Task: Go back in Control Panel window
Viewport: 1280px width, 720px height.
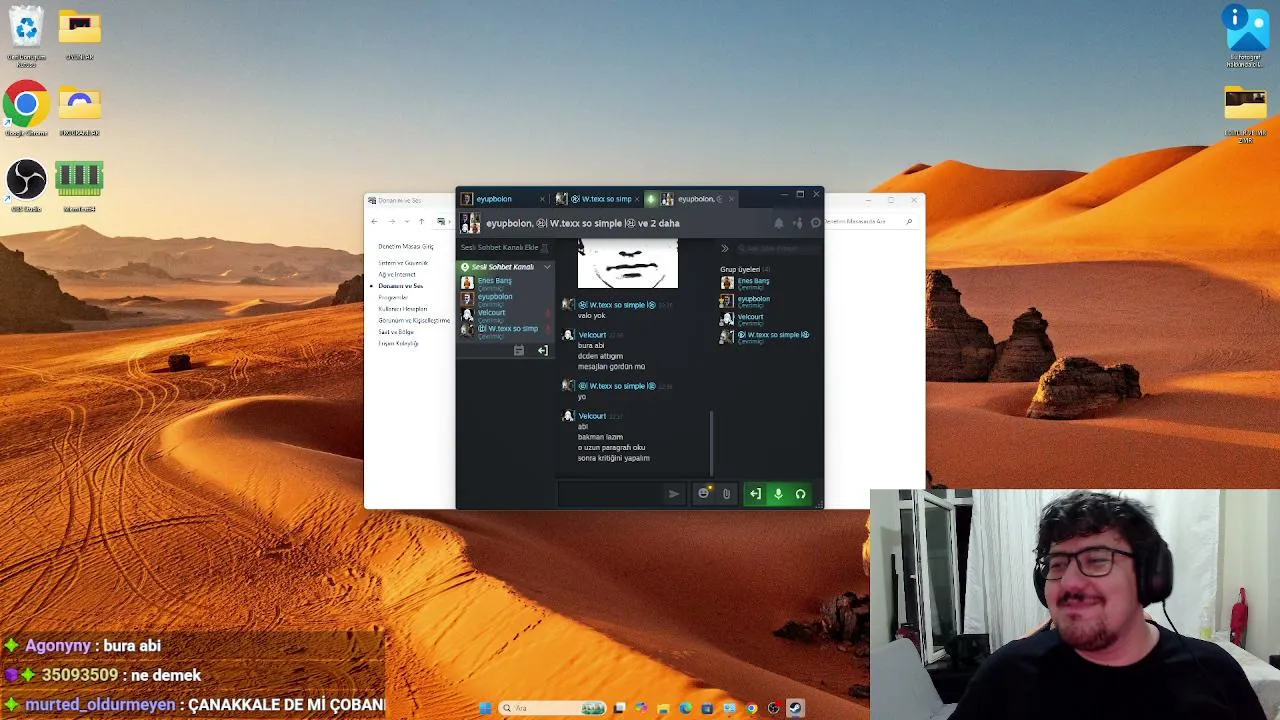Action: [x=374, y=221]
